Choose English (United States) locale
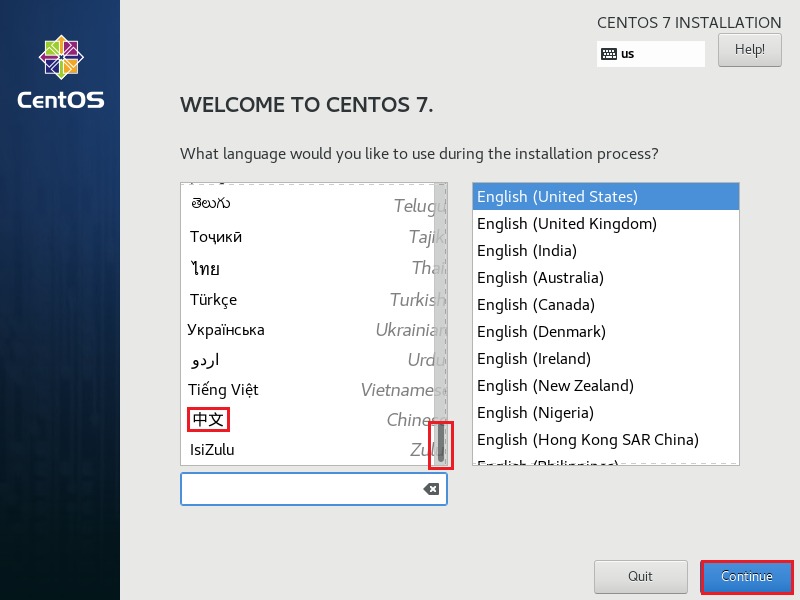The width and height of the screenshot is (800, 600). tap(606, 196)
